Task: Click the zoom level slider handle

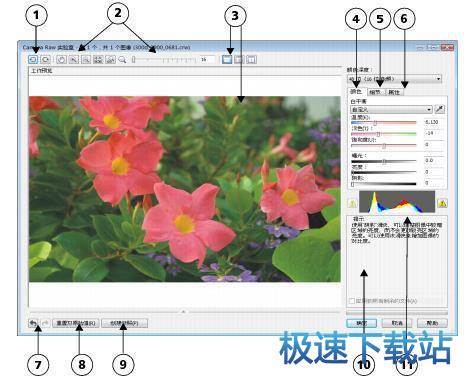Action: pyautogui.click(x=134, y=60)
